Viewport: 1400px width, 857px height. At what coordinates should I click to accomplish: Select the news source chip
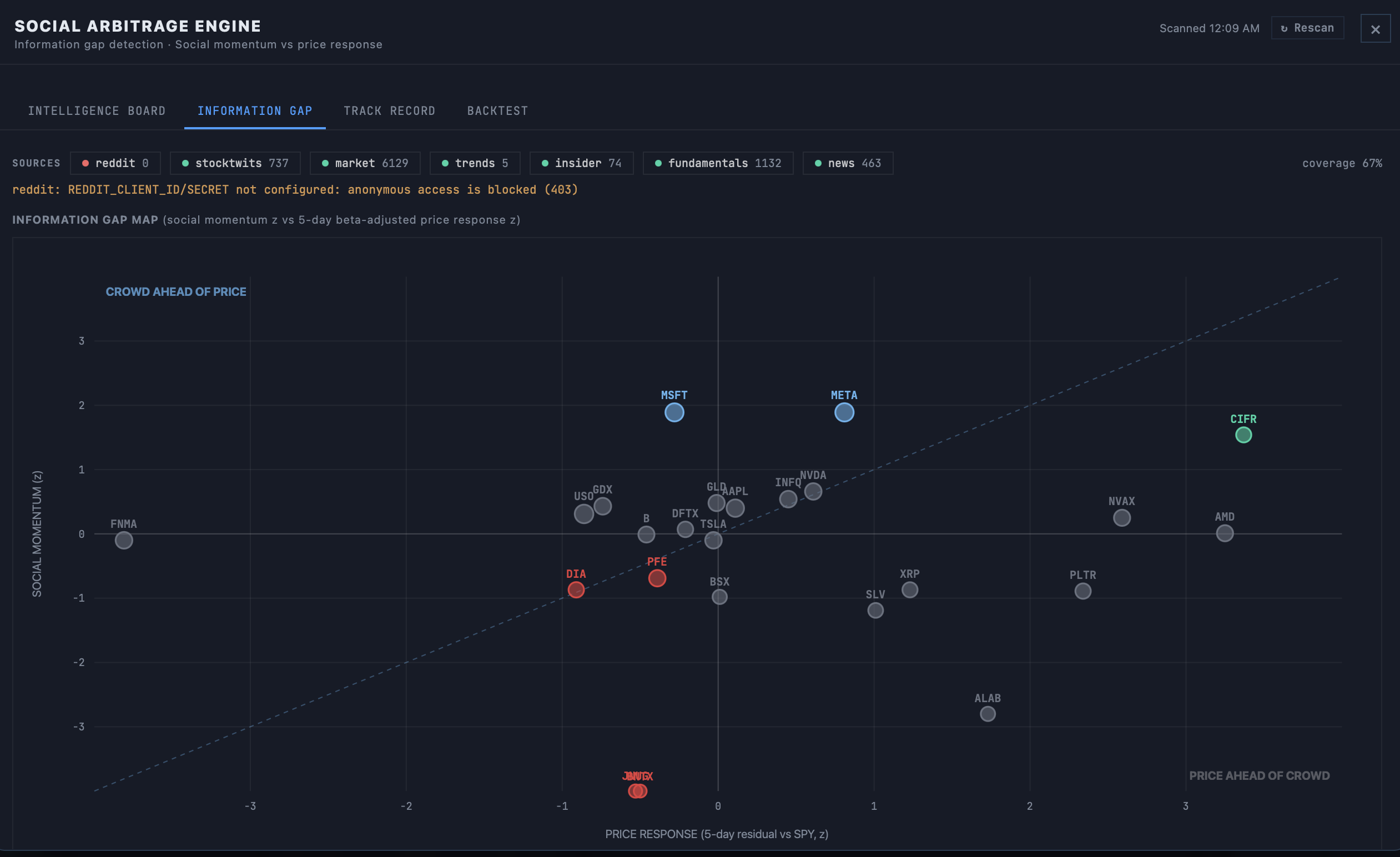coord(848,163)
